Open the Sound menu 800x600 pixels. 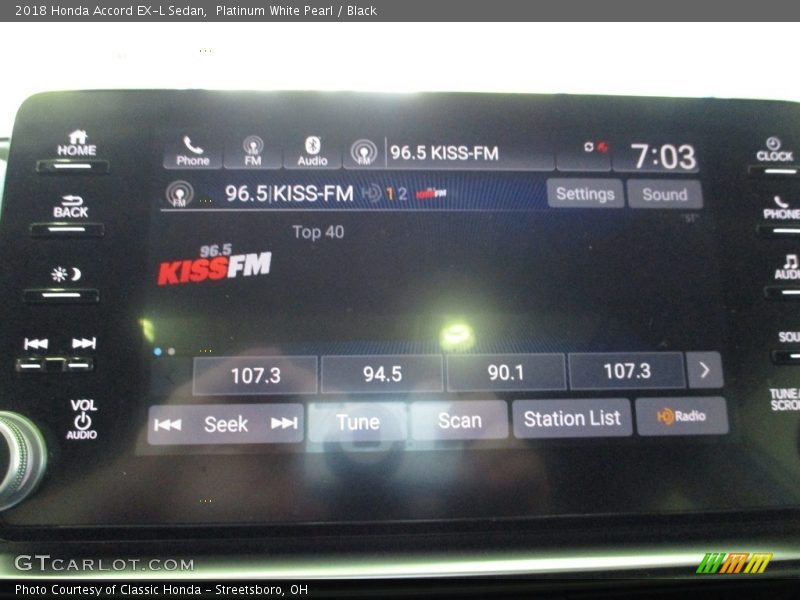(x=665, y=194)
